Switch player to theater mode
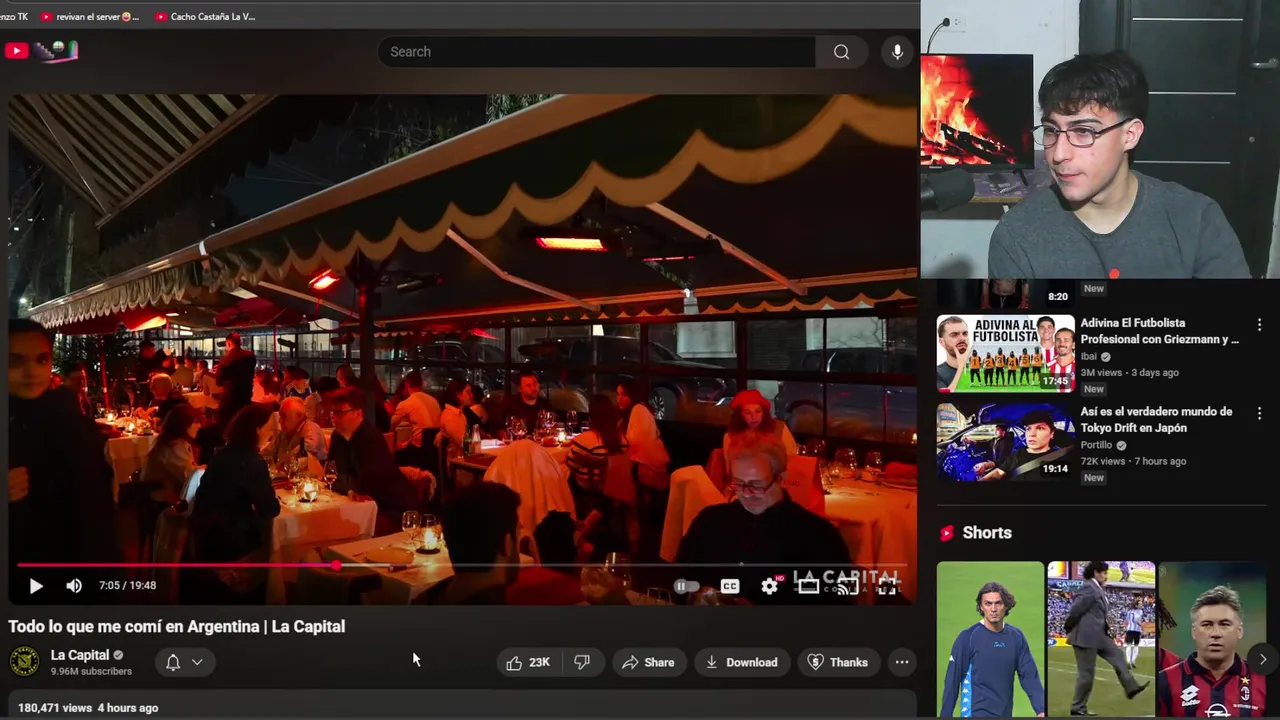1280x720 pixels. [808, 587]
